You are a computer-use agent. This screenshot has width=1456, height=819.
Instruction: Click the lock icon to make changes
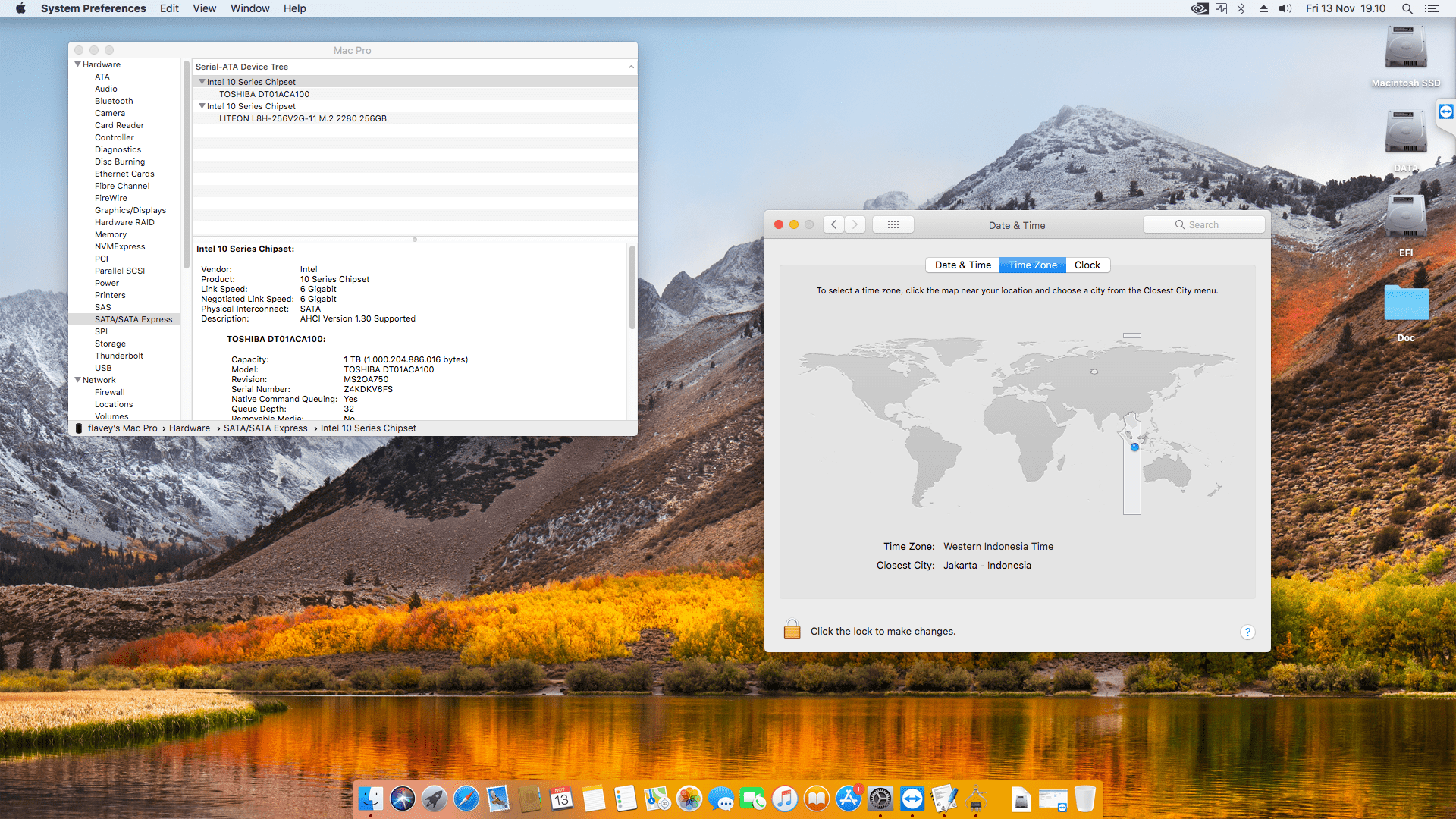(x=792, y=629)
